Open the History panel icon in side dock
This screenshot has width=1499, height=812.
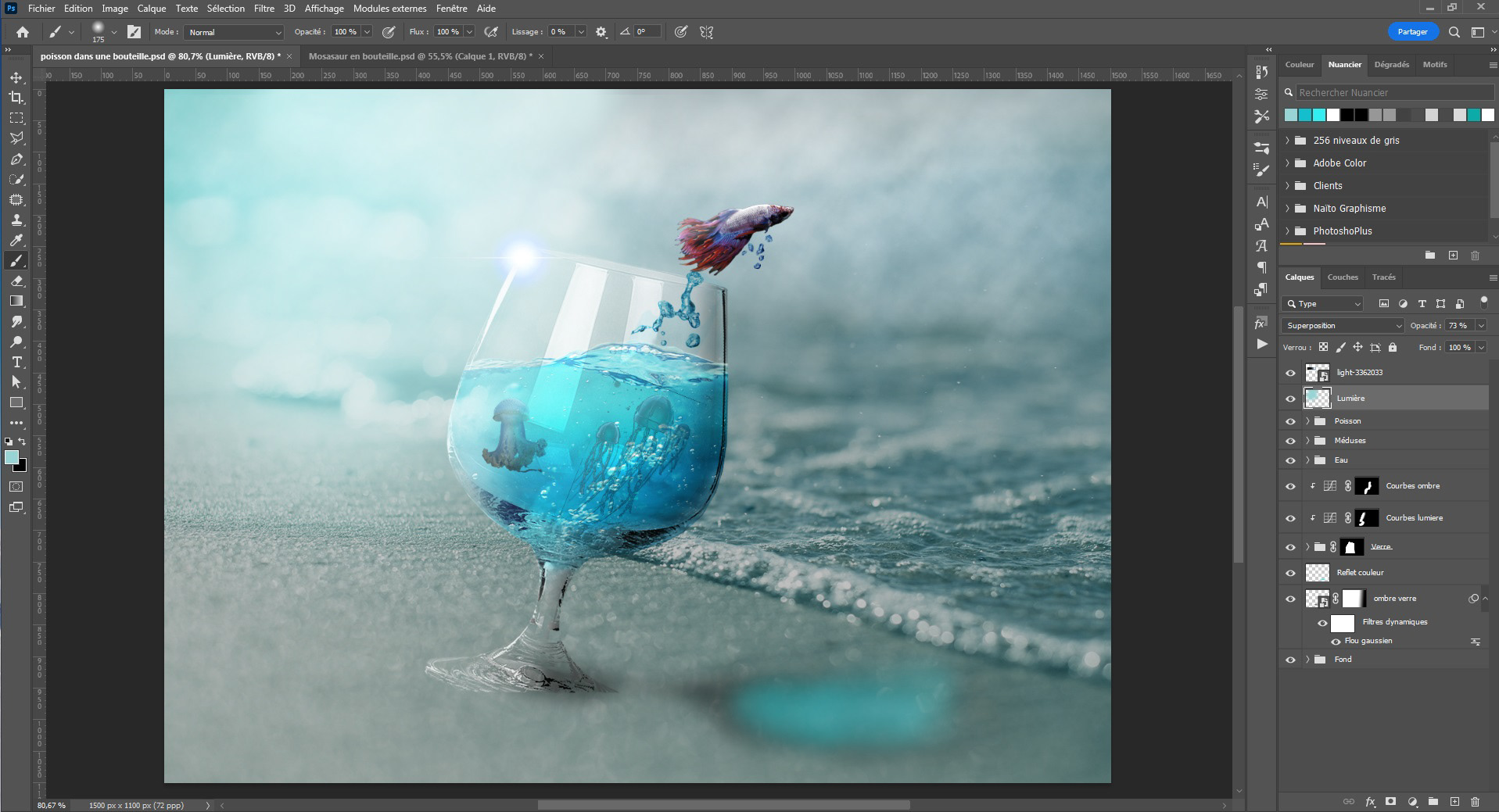tap(1261, 72)
